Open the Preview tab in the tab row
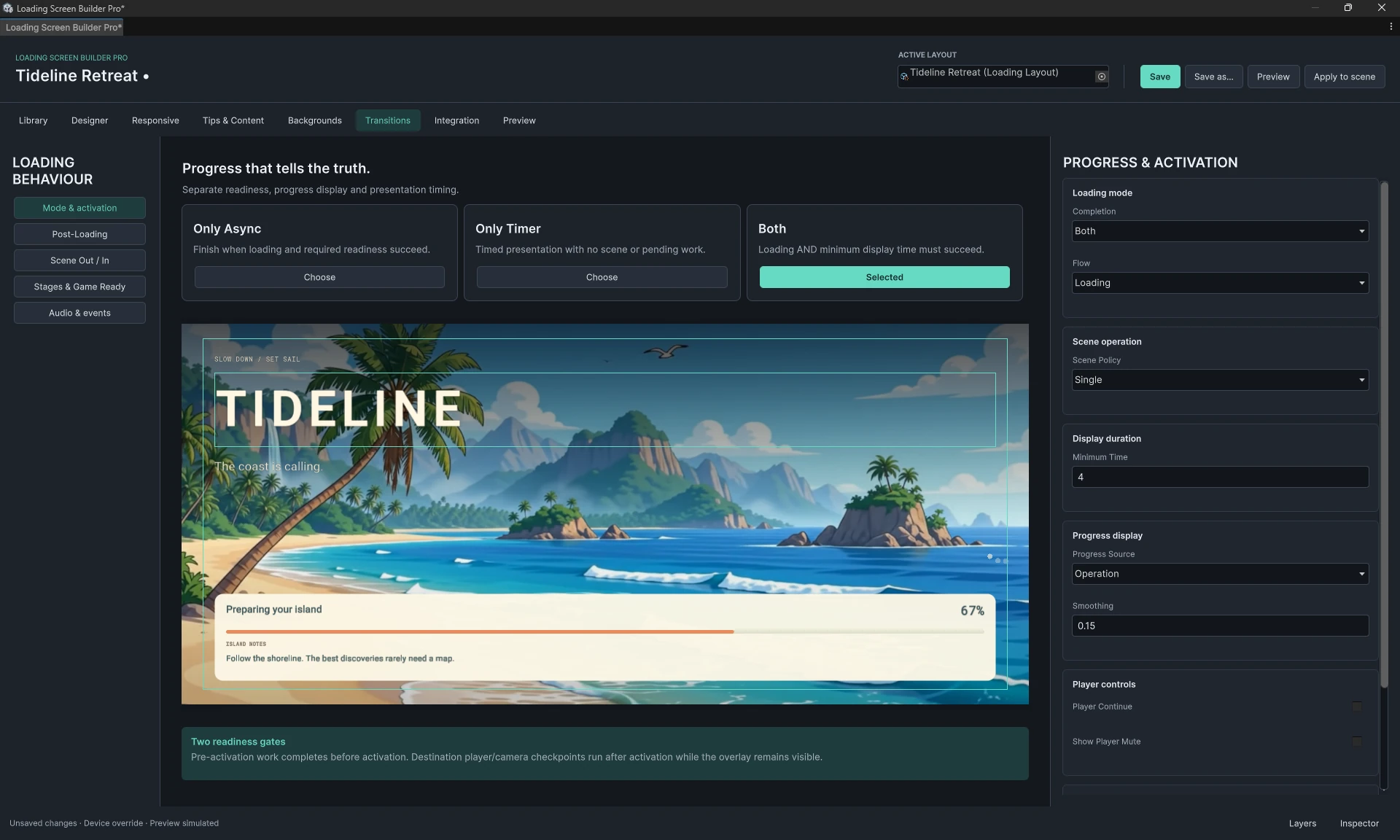Image resolution: width=1400 pixels, height=840 pixels. 519,120
